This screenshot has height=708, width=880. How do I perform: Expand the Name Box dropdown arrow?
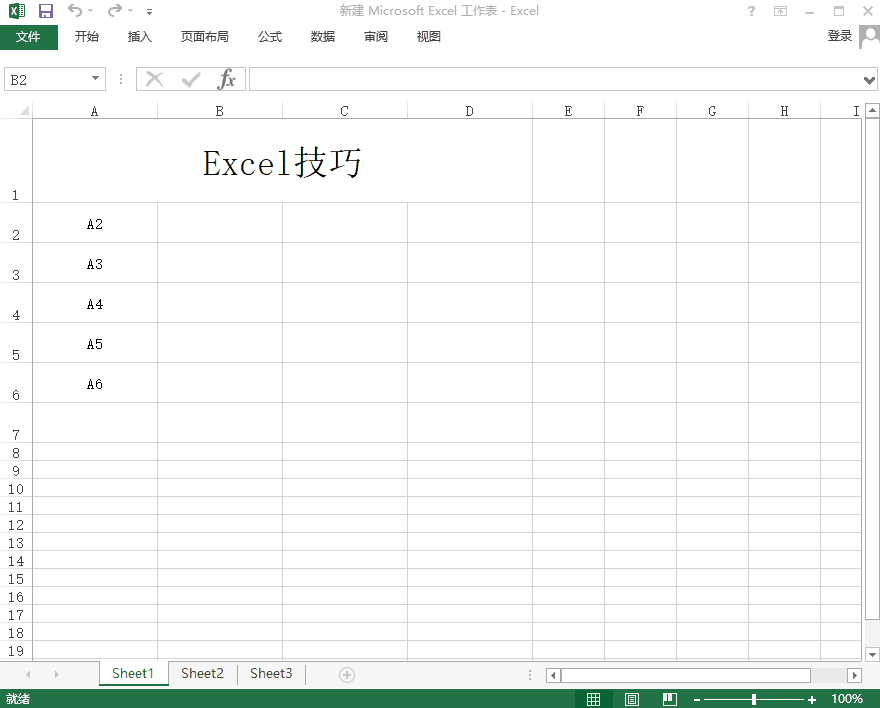pyautogui.click(x=95, y=79)
